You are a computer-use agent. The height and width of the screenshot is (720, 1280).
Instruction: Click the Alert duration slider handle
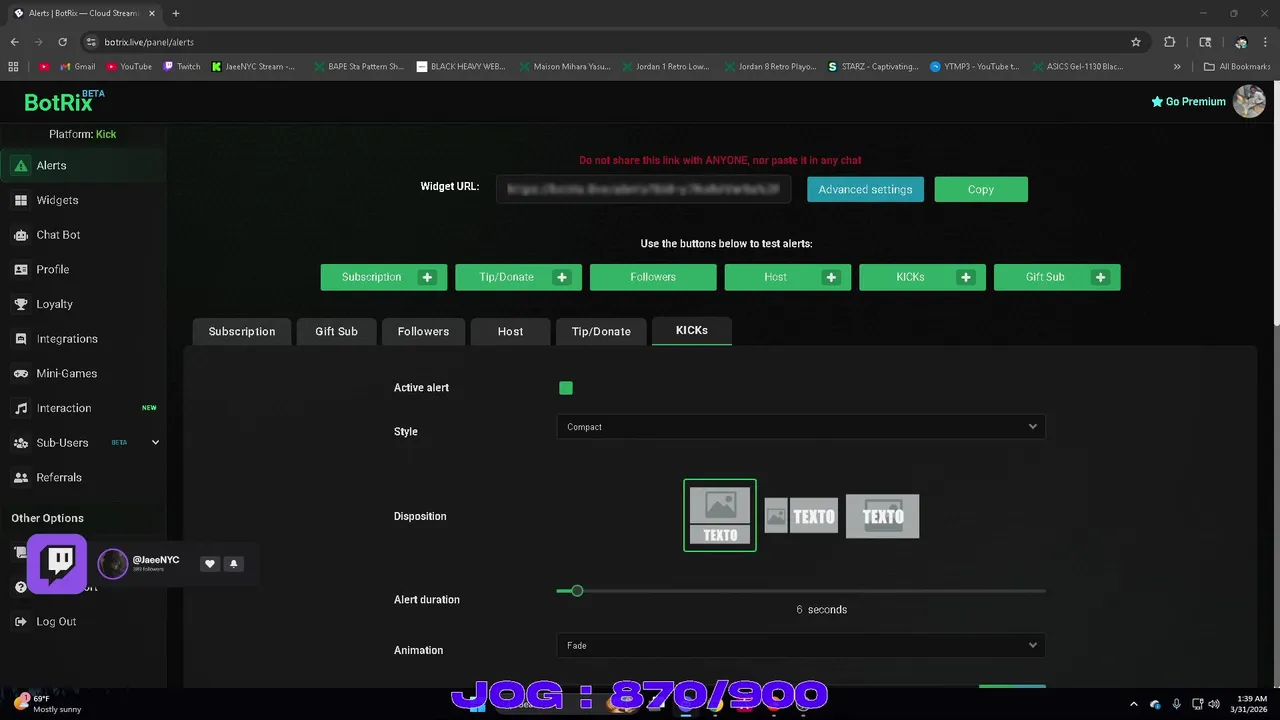[x=577, y=591]
